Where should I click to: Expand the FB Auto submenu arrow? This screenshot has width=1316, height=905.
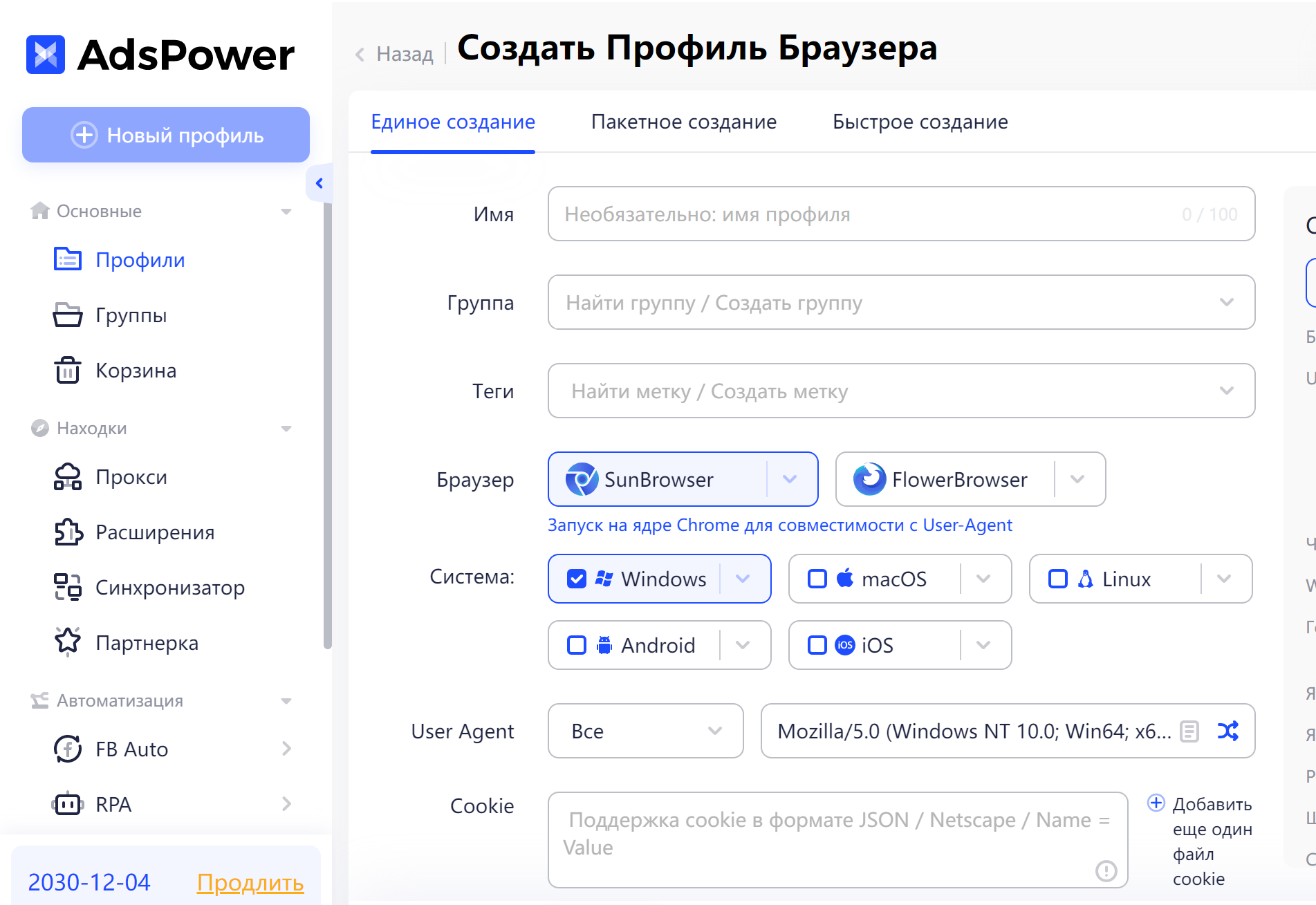pyautogui.click(x=286, y=749)
